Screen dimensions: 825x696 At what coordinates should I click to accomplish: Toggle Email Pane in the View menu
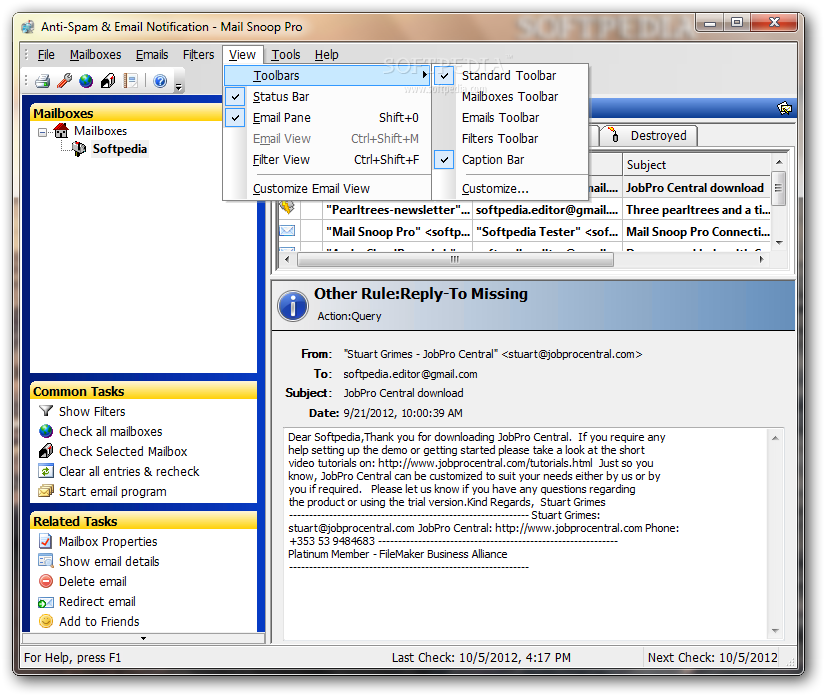coord(327,118)
